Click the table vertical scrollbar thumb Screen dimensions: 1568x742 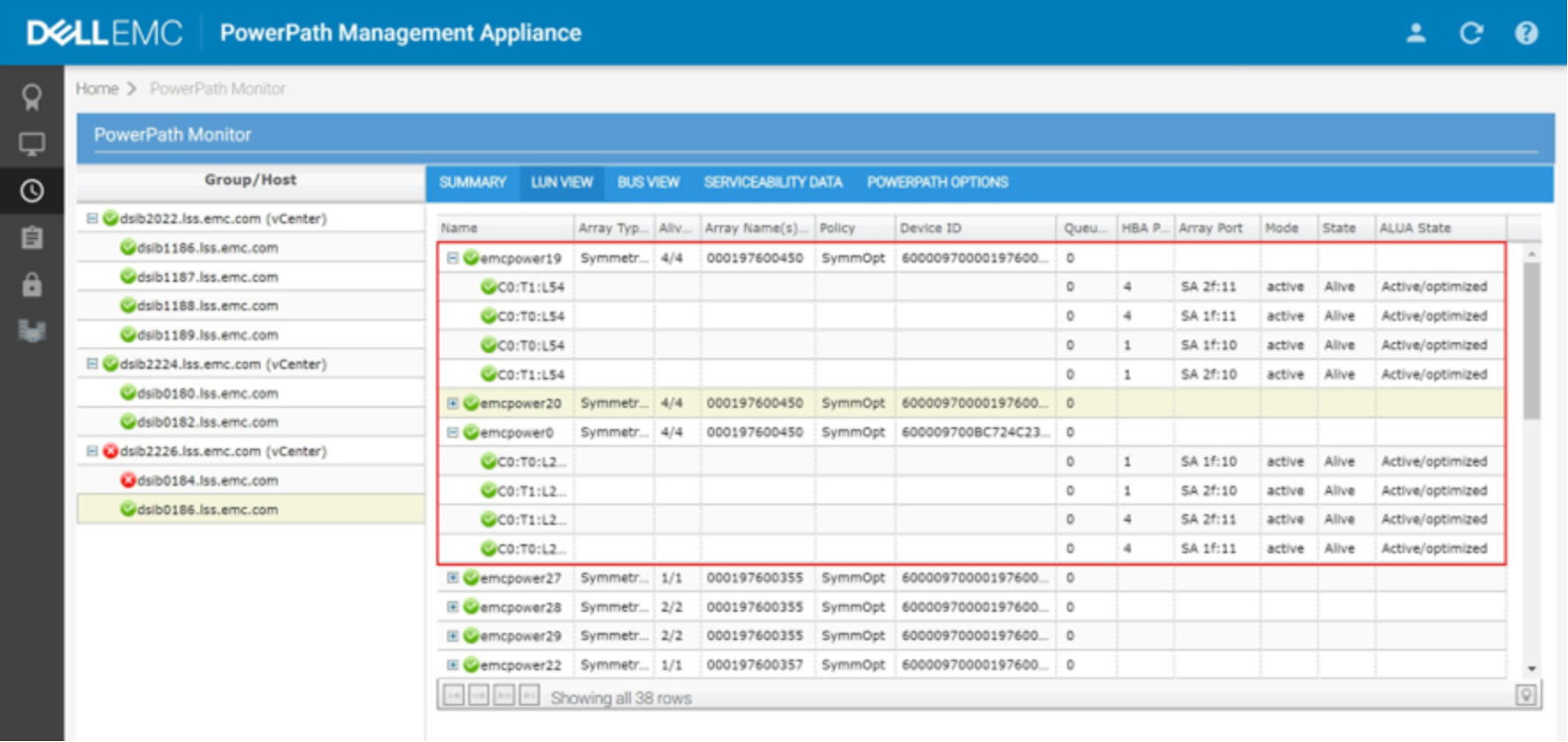pos(1532,340)
